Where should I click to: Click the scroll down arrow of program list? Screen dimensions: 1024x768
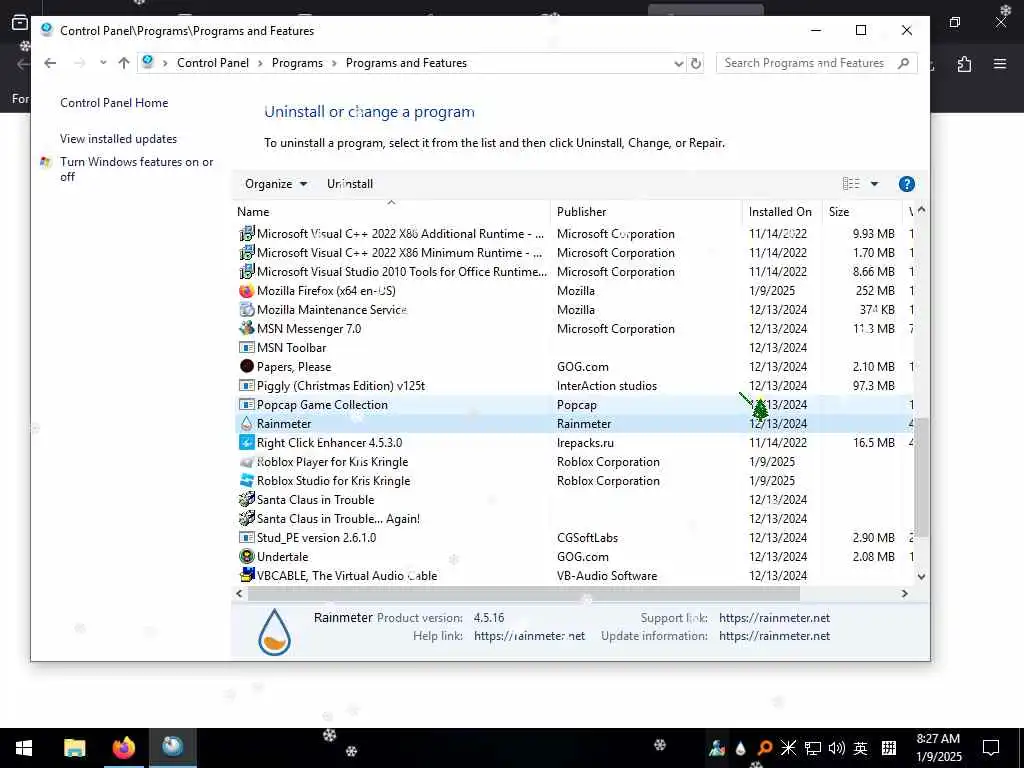coord(921,577)
